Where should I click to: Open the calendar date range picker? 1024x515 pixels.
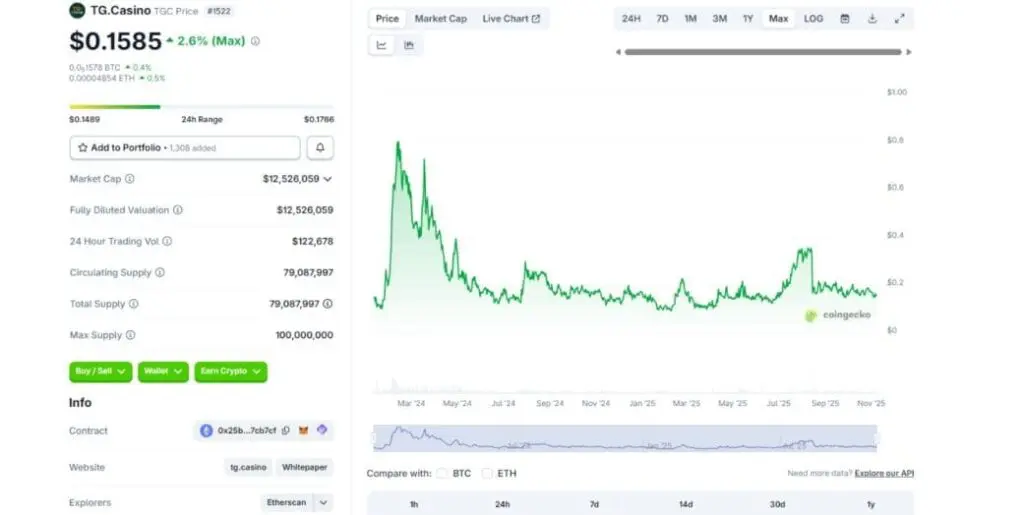click(x=845, y=19)
